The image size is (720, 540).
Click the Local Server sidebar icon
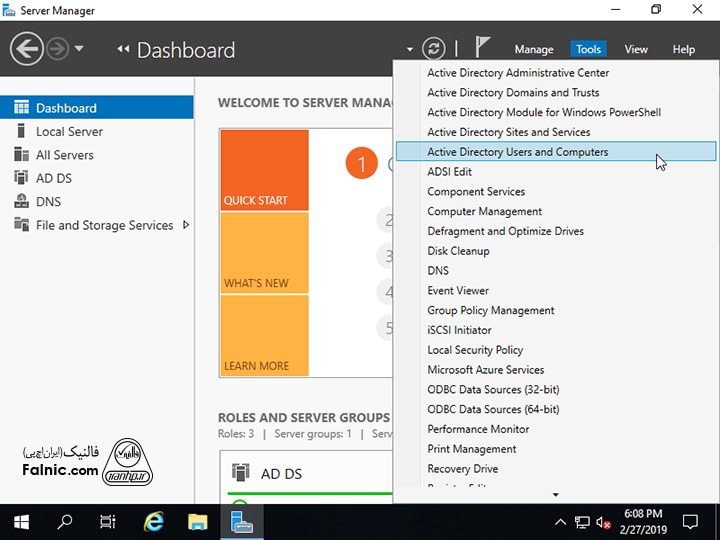tap(20, 131)
